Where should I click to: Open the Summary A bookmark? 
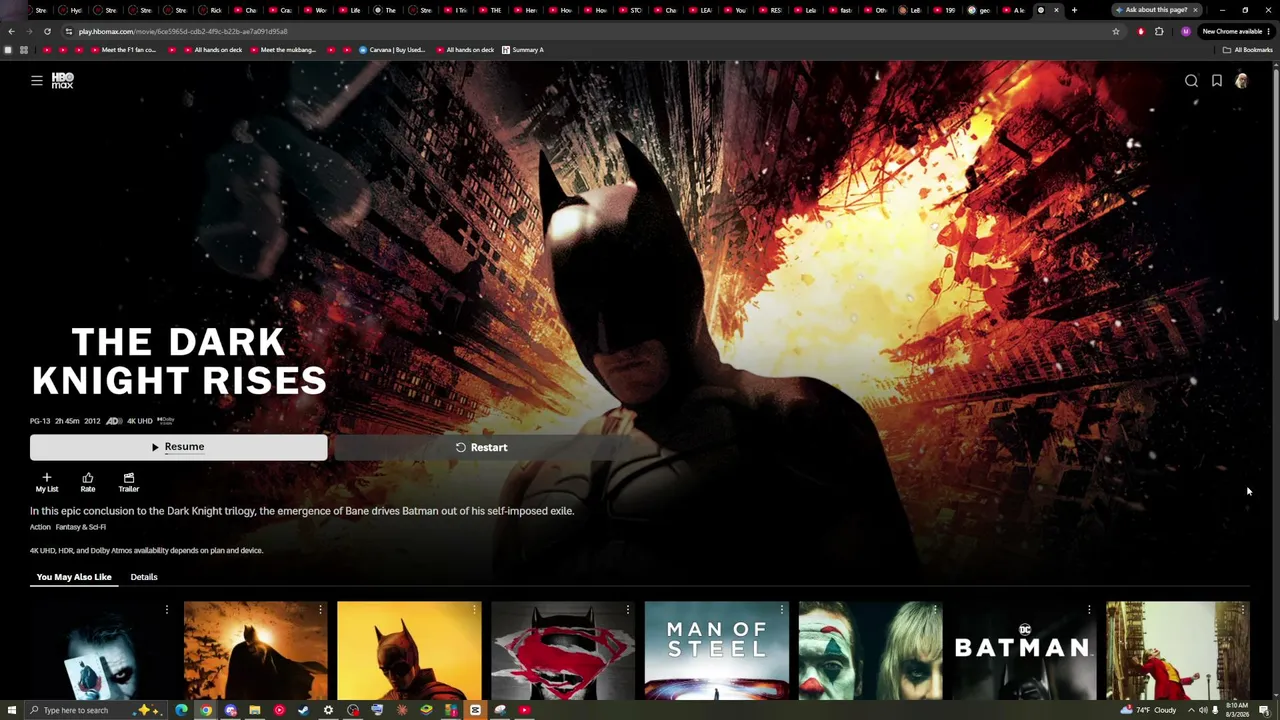coord(523,50)
